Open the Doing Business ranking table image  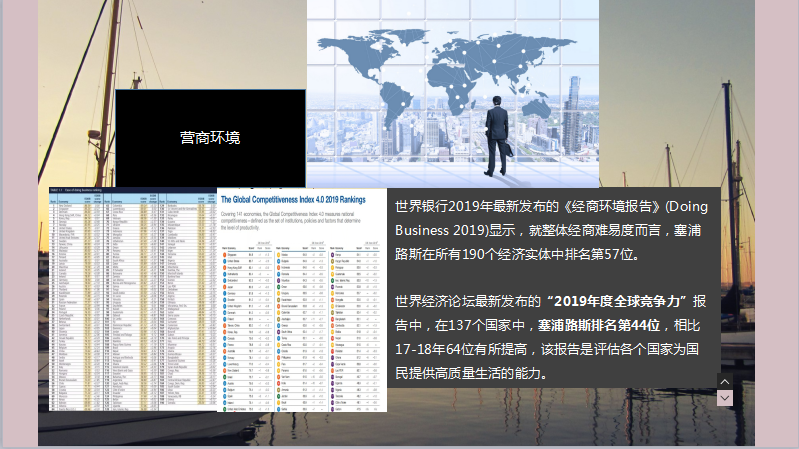tap(133, 298)
